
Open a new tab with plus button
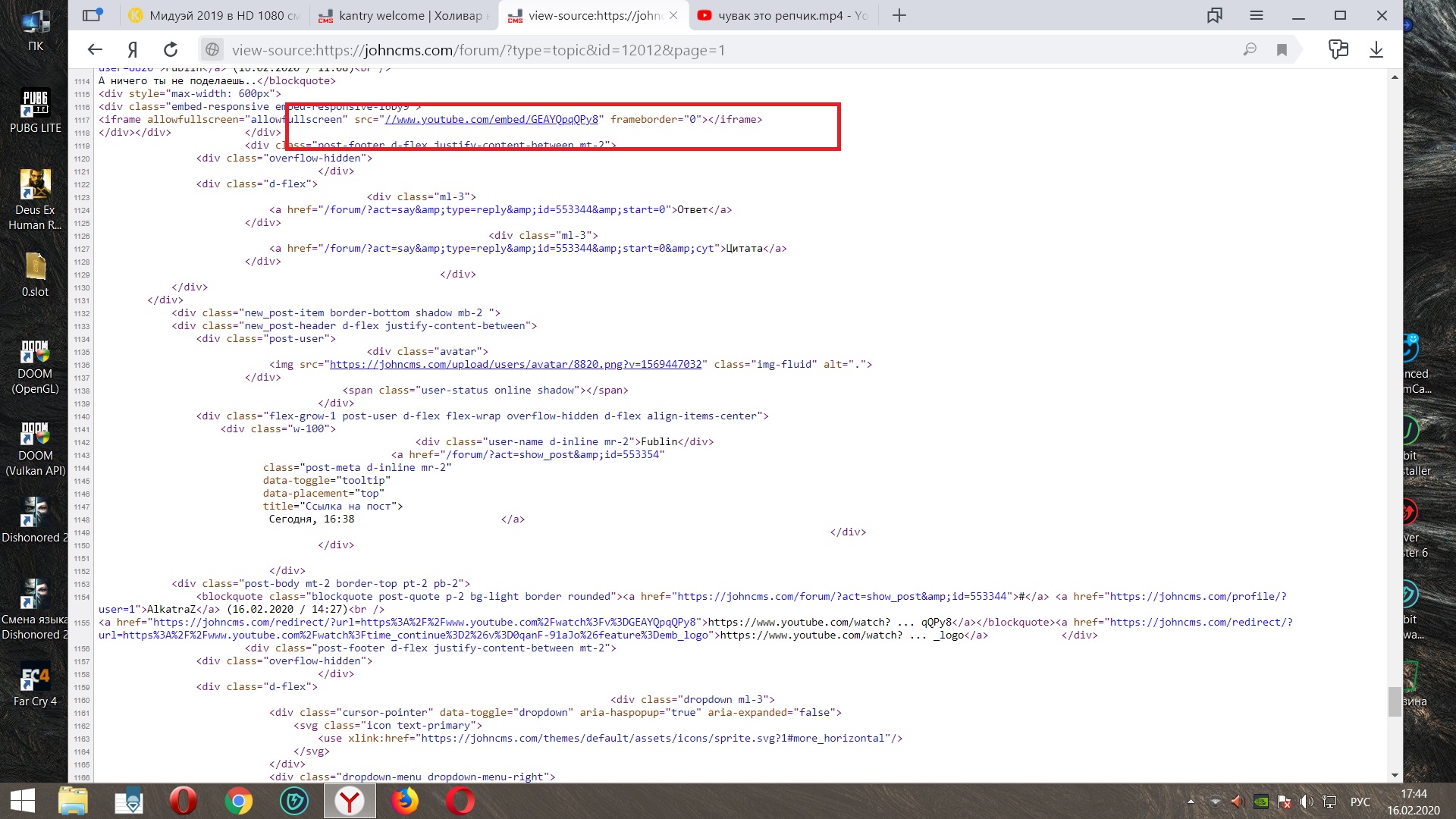pyautogui.click(x=899, y=15)
